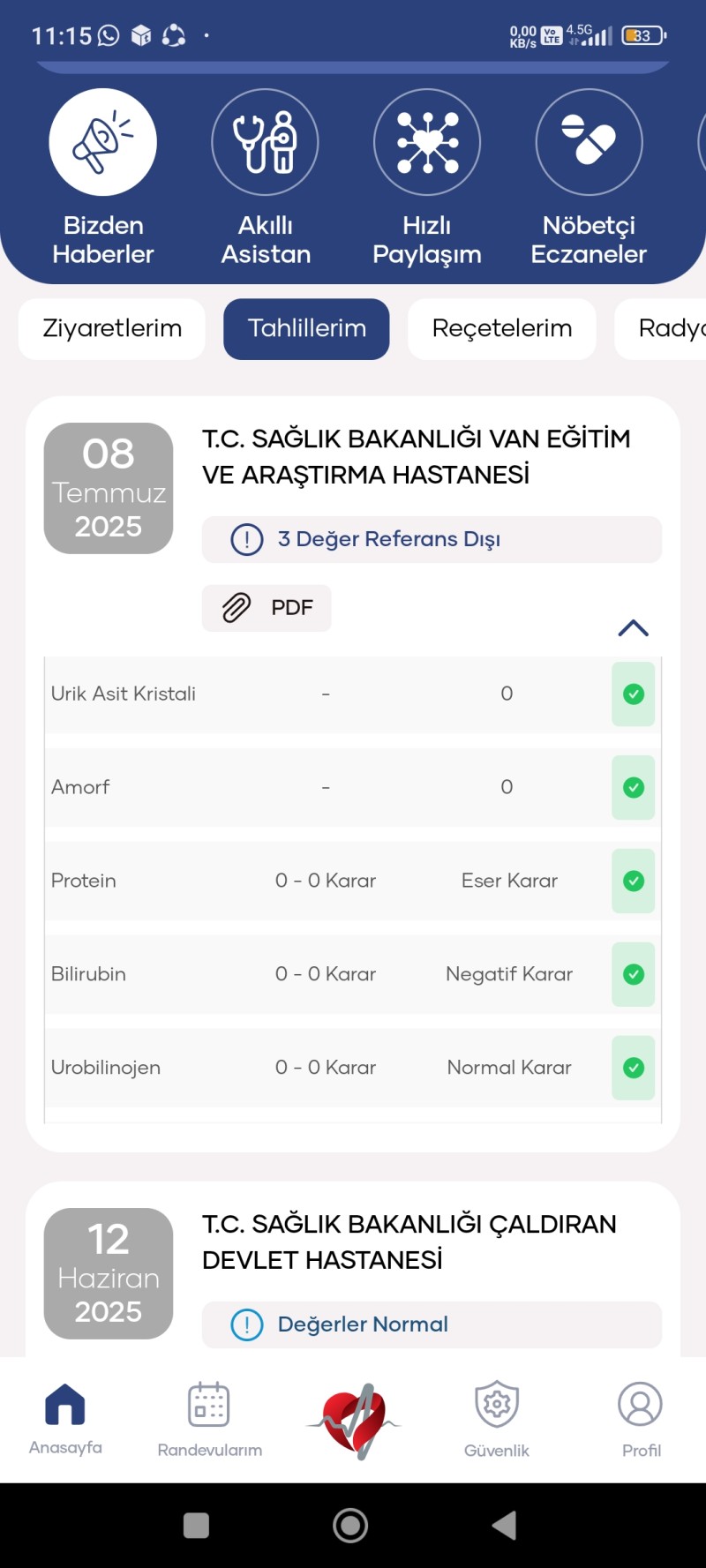Image resolution: width=706 pixels, height=1568 pixels.
Task: Tap Android back navigation button
Action: (505, 1525)
